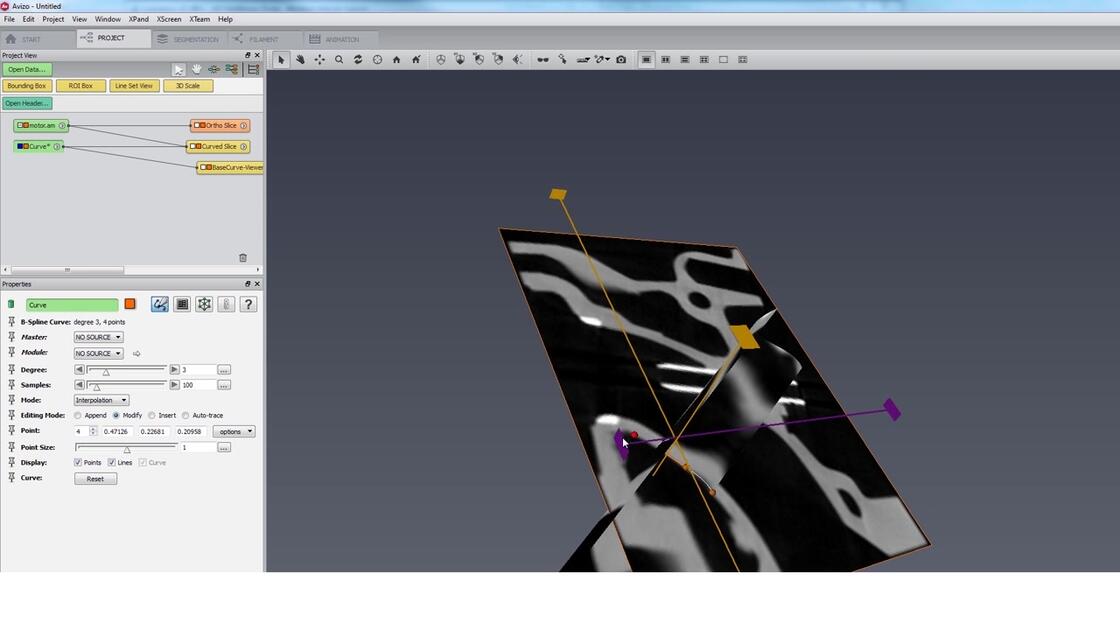Screen dimensions: 1120x630
Task: Open the Point options dropdown
Action: (234, 432)
